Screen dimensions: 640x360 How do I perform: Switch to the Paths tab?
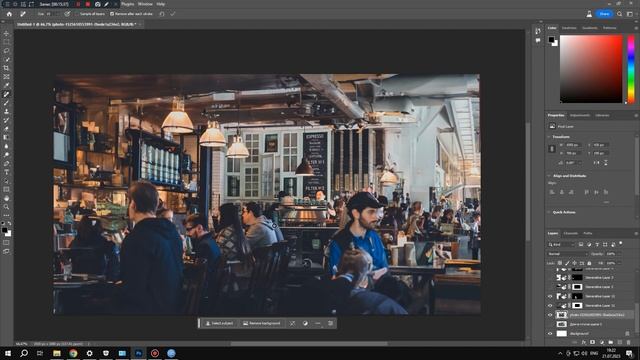[587, 233]
